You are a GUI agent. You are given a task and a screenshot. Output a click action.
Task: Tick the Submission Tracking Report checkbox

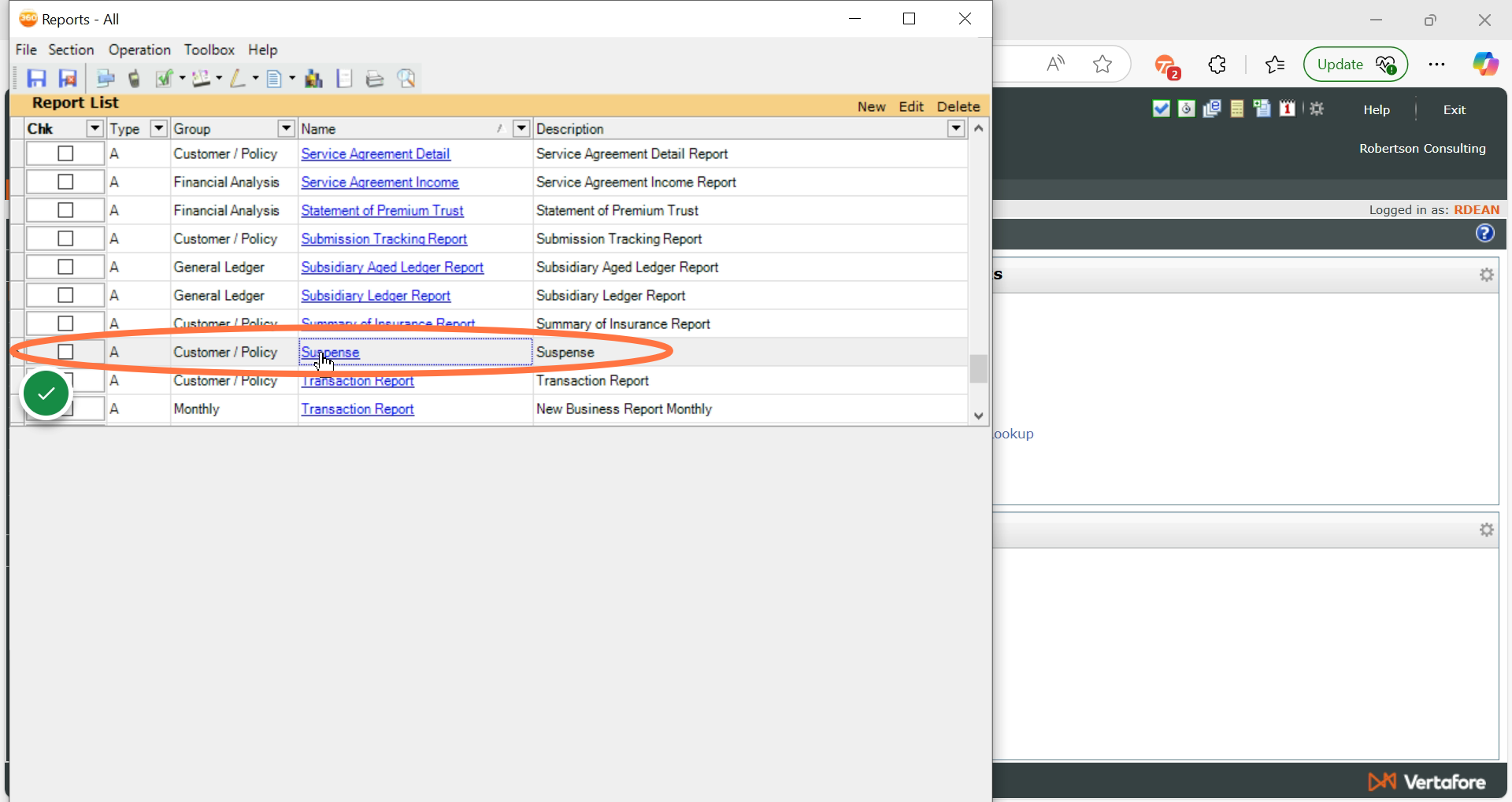point(65,238)
